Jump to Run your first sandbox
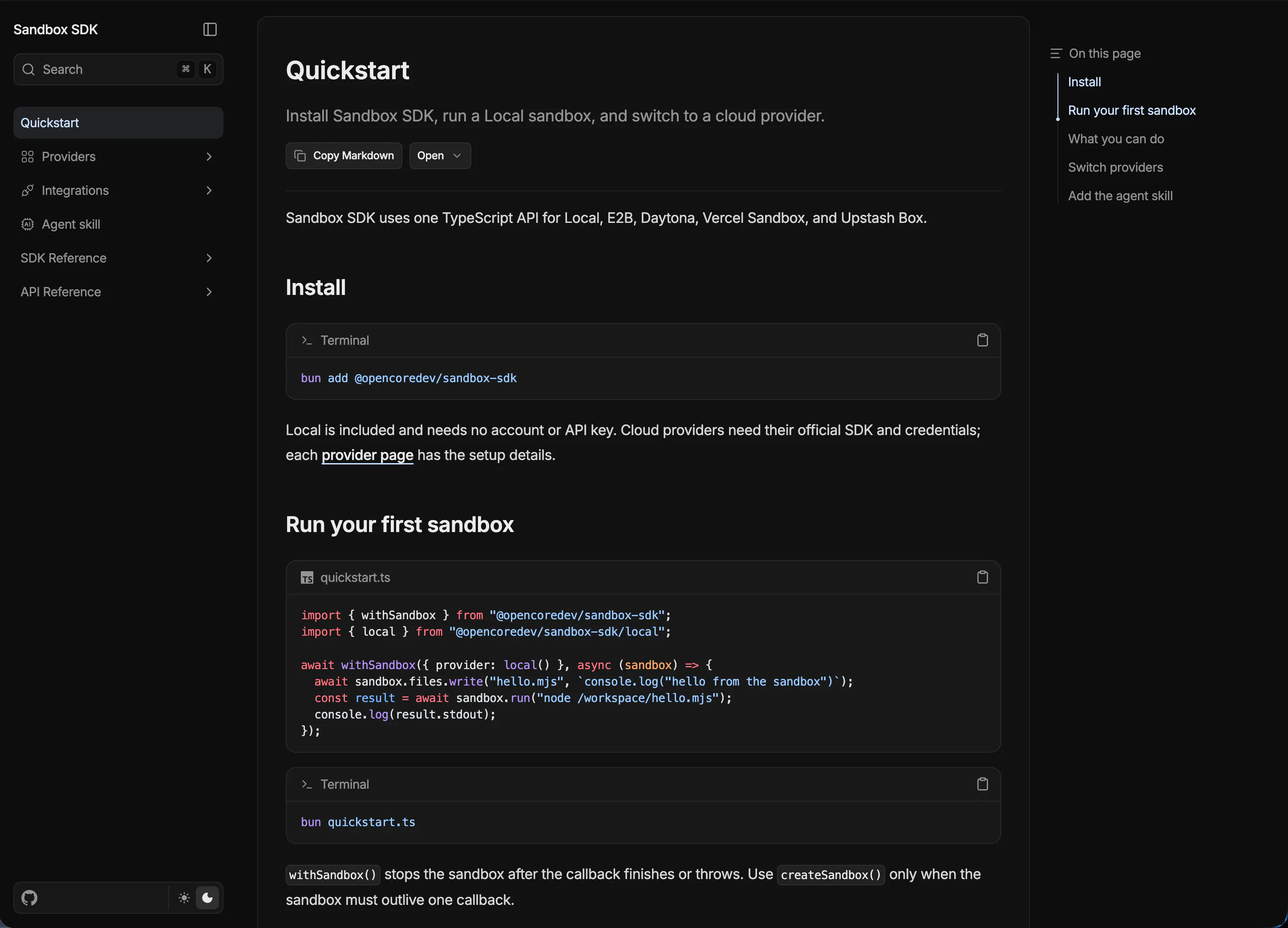1288x928 pixels. point(1131,110)
